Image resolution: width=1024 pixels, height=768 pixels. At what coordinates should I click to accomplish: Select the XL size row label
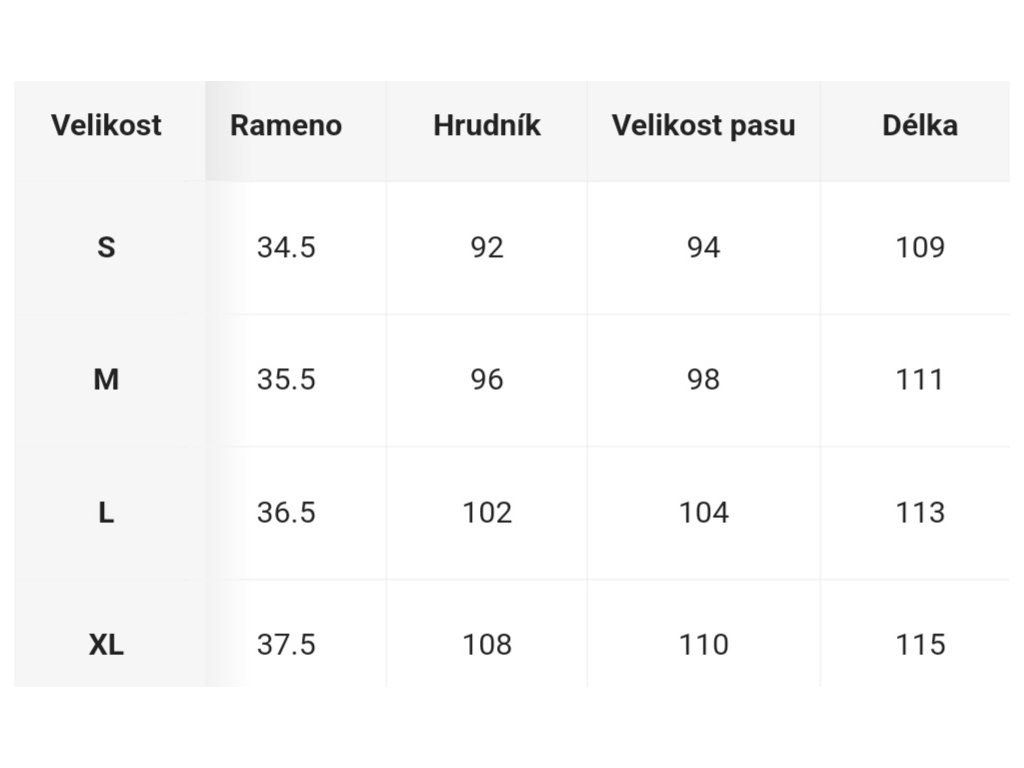(x=106, y=645)
